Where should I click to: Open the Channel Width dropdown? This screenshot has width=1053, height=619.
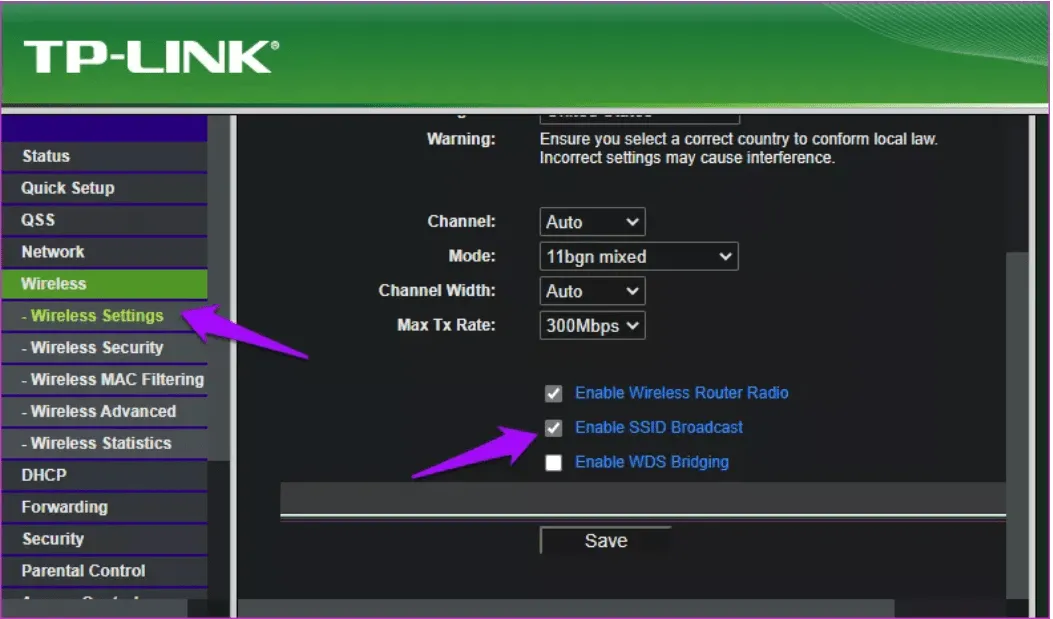tap(592, 291)
